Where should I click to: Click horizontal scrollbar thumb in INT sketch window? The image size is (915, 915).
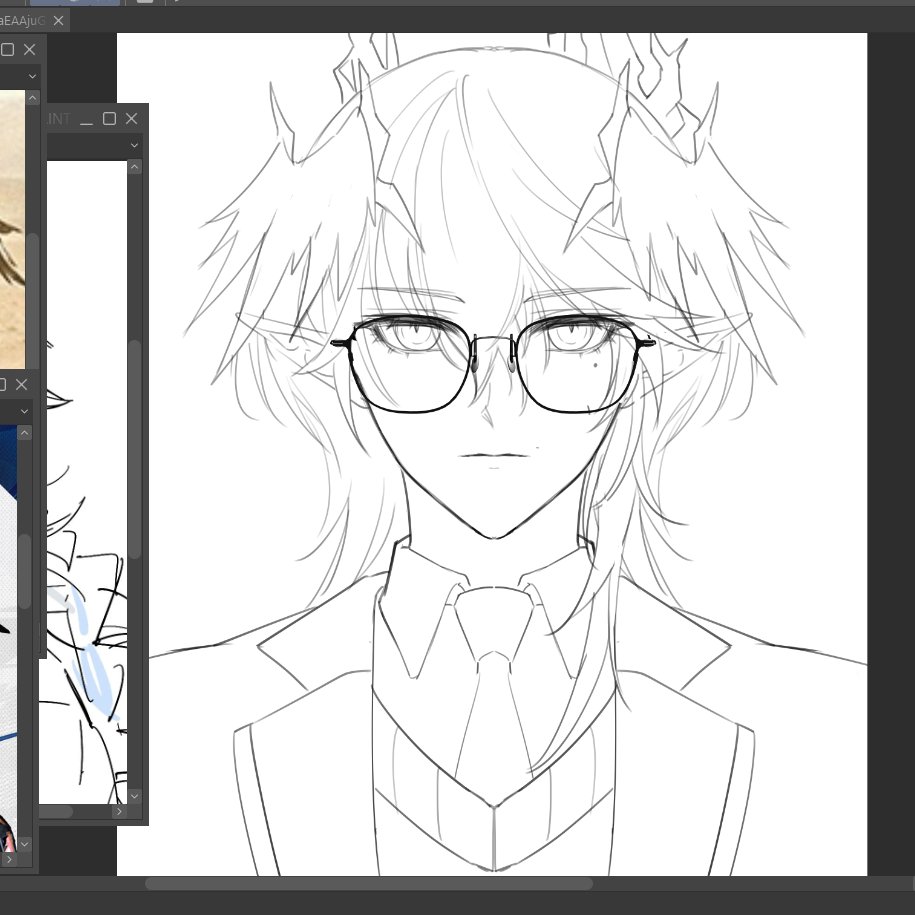(x=56, y=812)
